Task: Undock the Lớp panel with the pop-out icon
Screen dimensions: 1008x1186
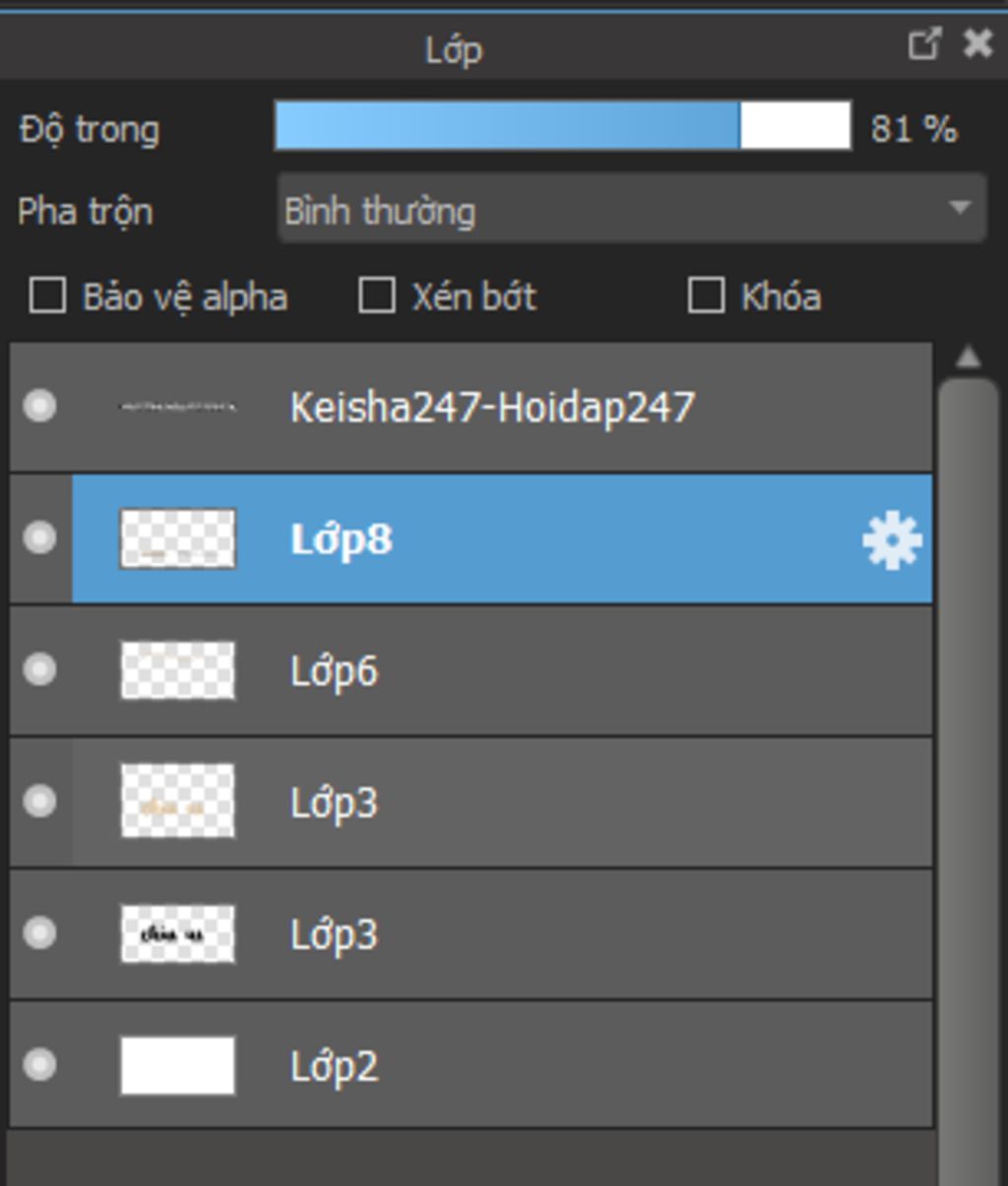Action: (924, 43)
